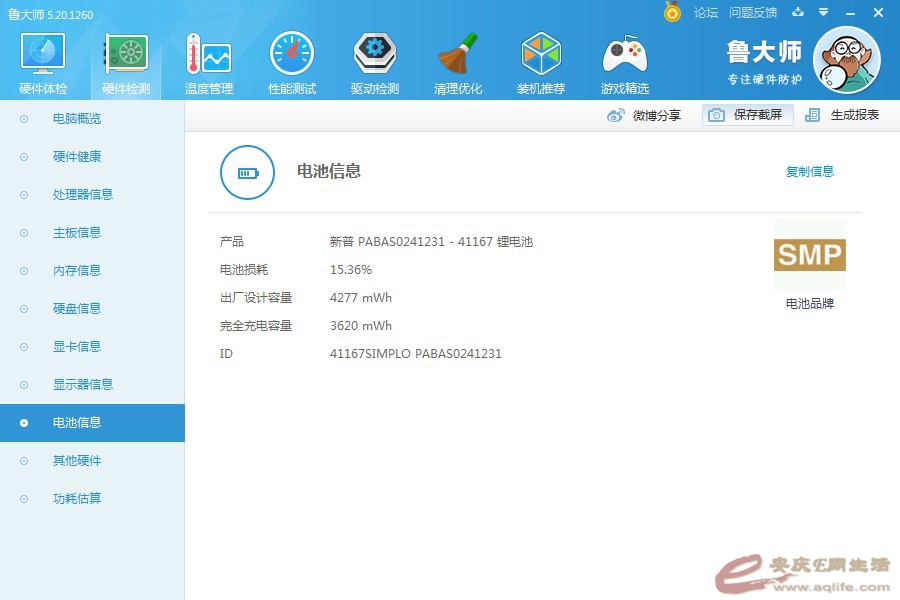Open 功耗估算 sidebar entry
The width and height of the screenshot is (900, 600).
point(77,499)
